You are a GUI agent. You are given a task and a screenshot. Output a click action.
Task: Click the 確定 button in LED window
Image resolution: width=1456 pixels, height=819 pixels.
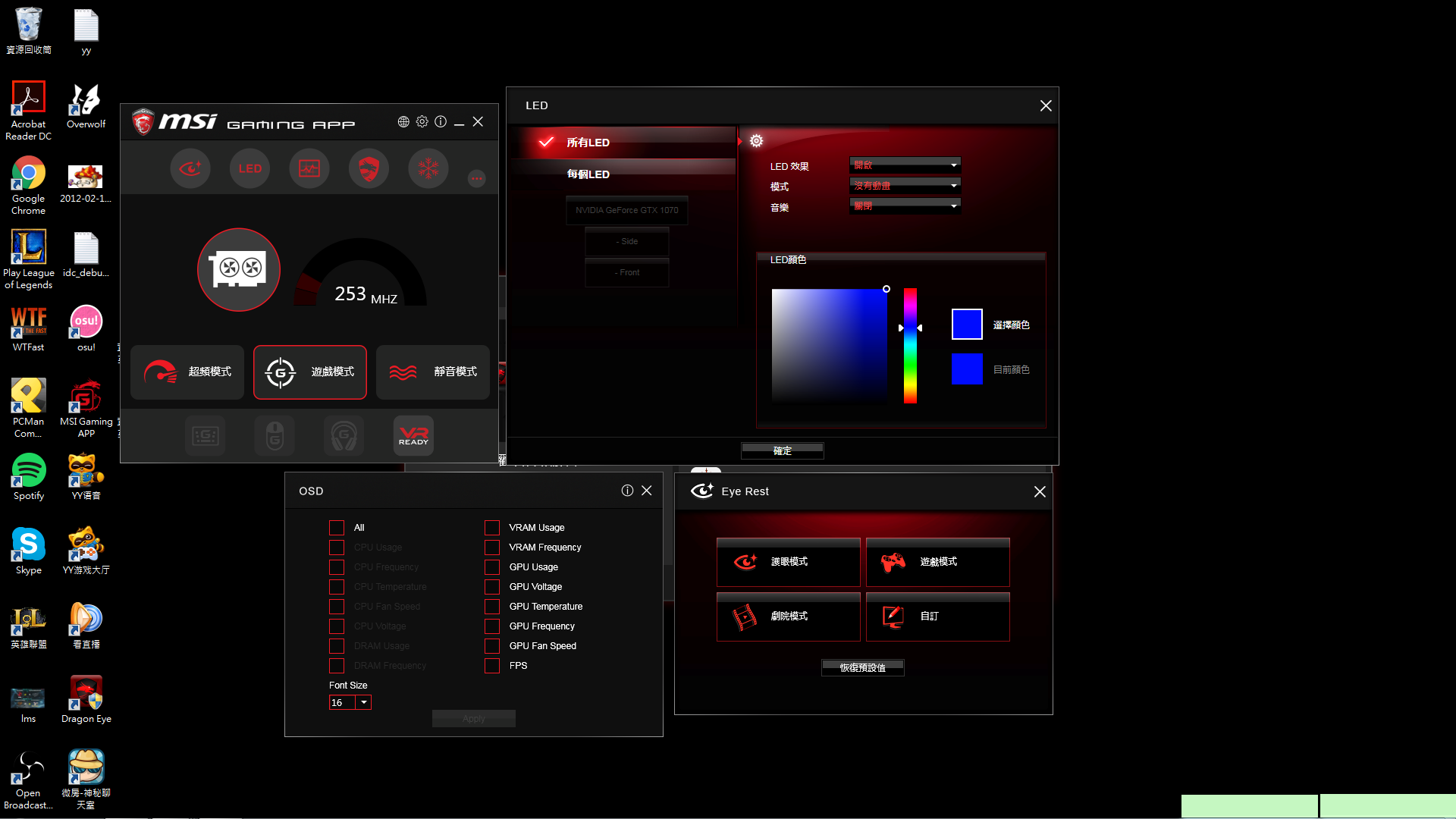click(x=783, y=450)
